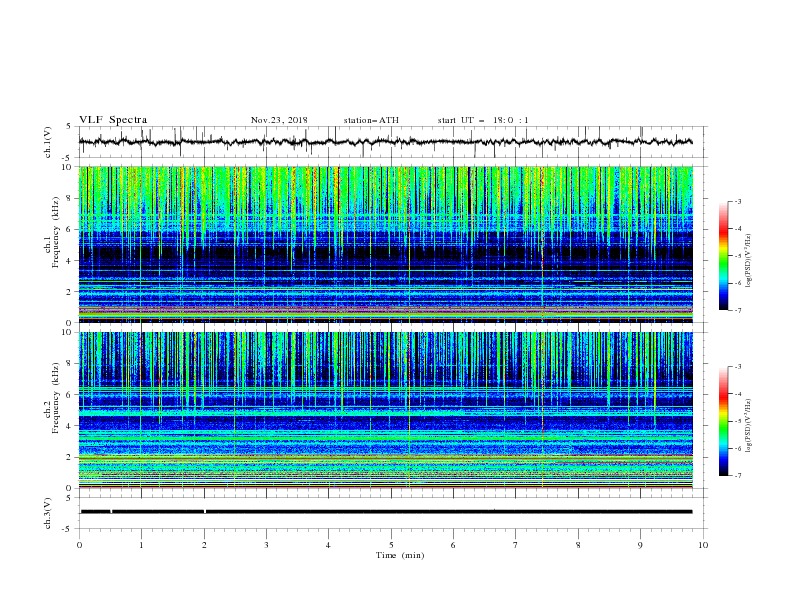
Task: Click the "5" volt tick of ch.1(V) axis
Action: [x=71, y=127]
